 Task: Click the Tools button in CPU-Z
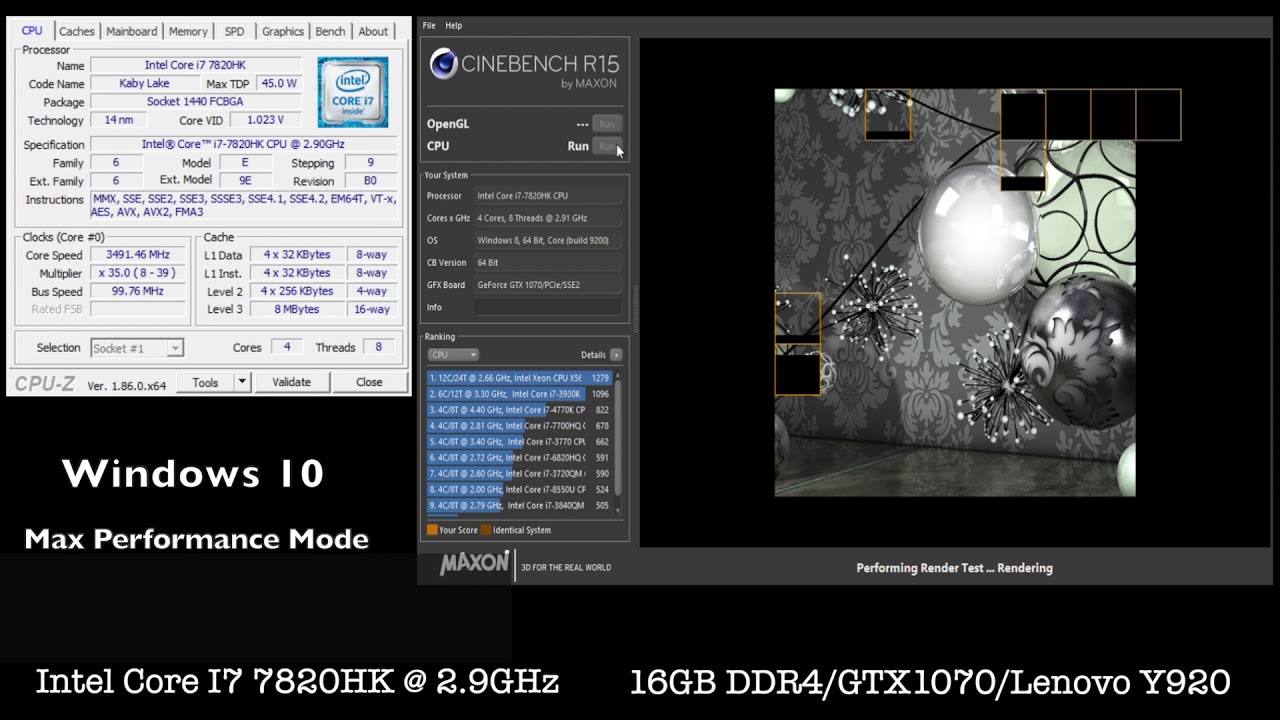click(205, 382)
